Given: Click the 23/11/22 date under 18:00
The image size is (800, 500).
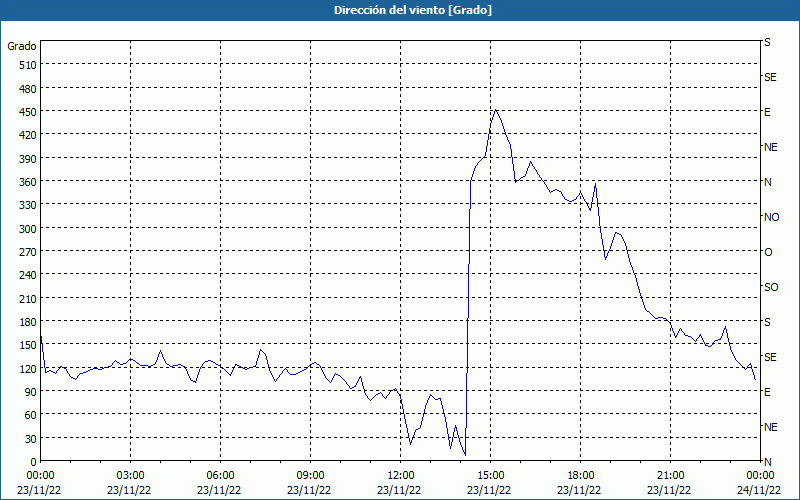Looking at the screenshot, I should pos(579,490).
